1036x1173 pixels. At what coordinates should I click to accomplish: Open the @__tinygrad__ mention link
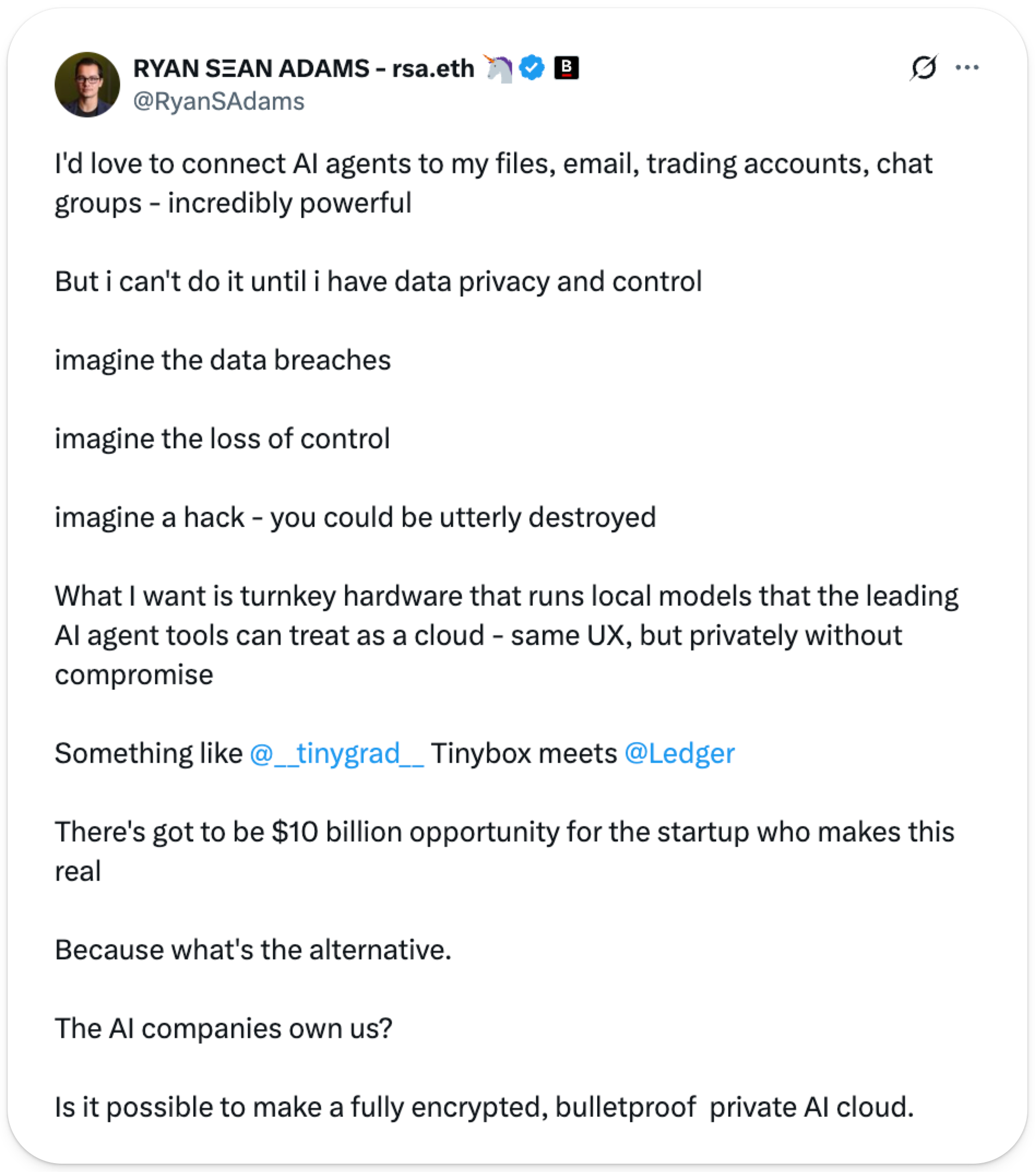click(337, 754)
